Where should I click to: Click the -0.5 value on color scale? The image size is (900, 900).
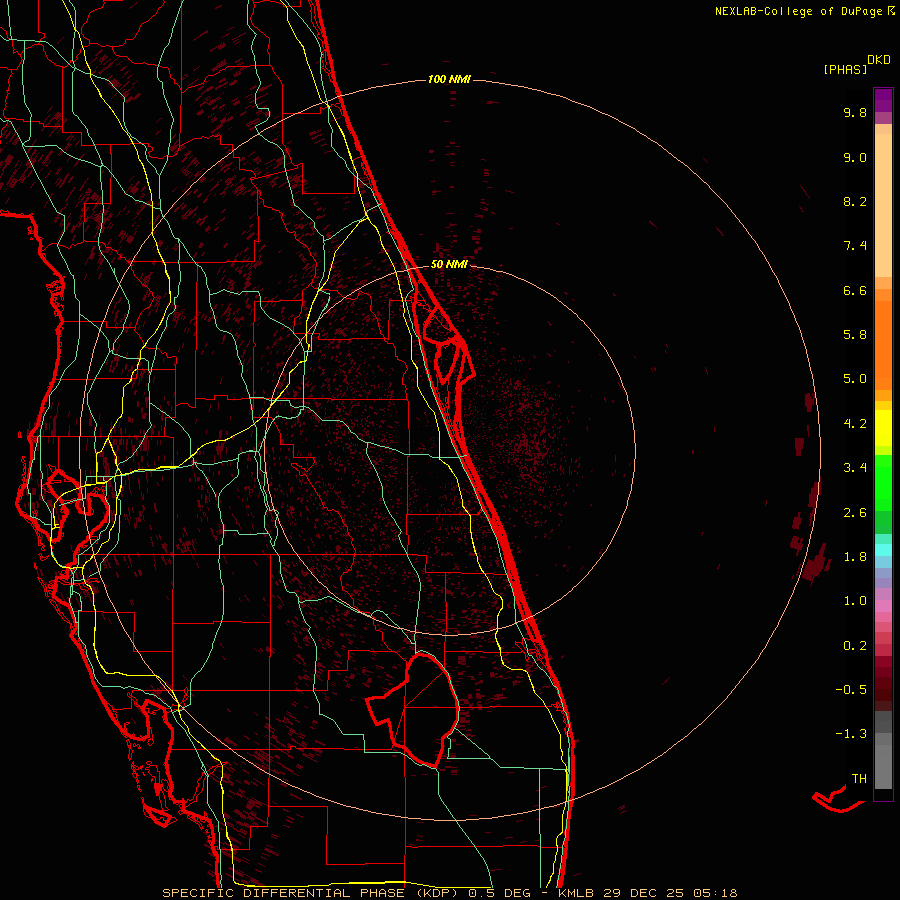coord(851,690)
